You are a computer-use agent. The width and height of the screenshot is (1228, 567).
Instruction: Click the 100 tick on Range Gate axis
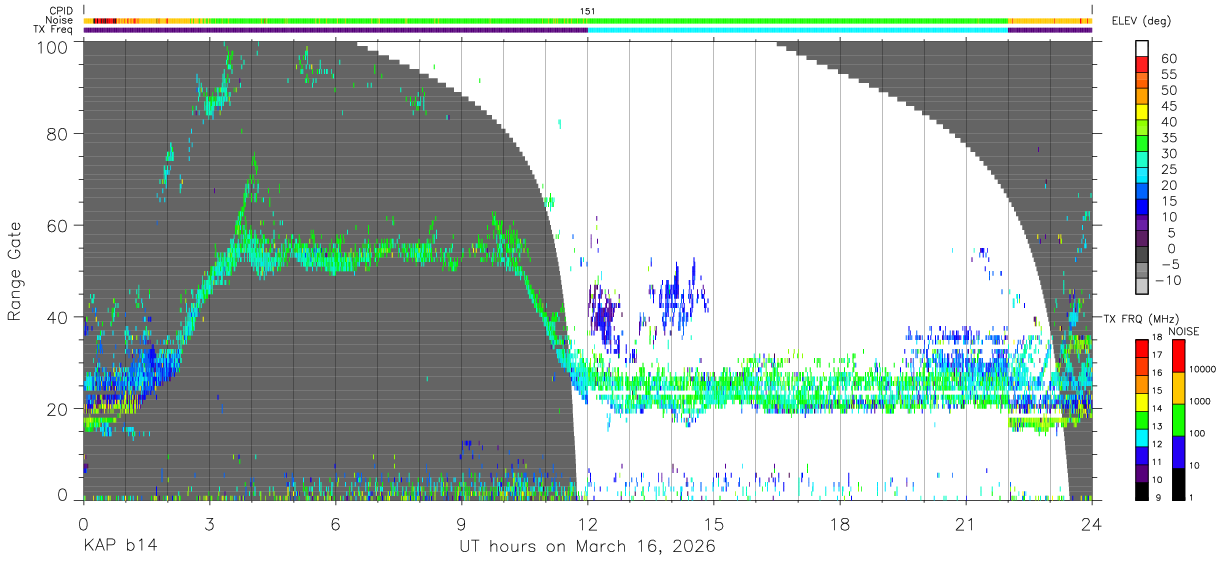53,46
